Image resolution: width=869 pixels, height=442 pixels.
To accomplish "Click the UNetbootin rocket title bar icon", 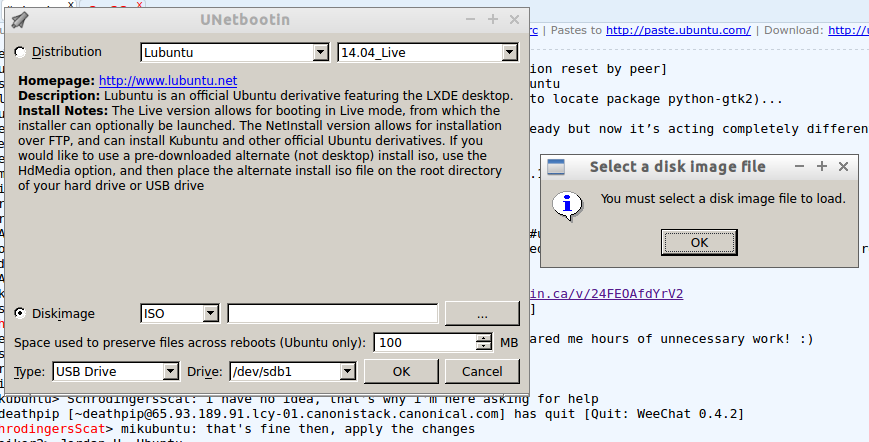I will click(20, 20).
